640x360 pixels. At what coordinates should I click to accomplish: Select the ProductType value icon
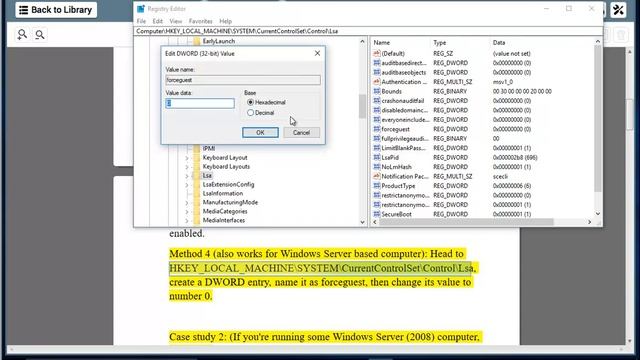coord(377,186)
